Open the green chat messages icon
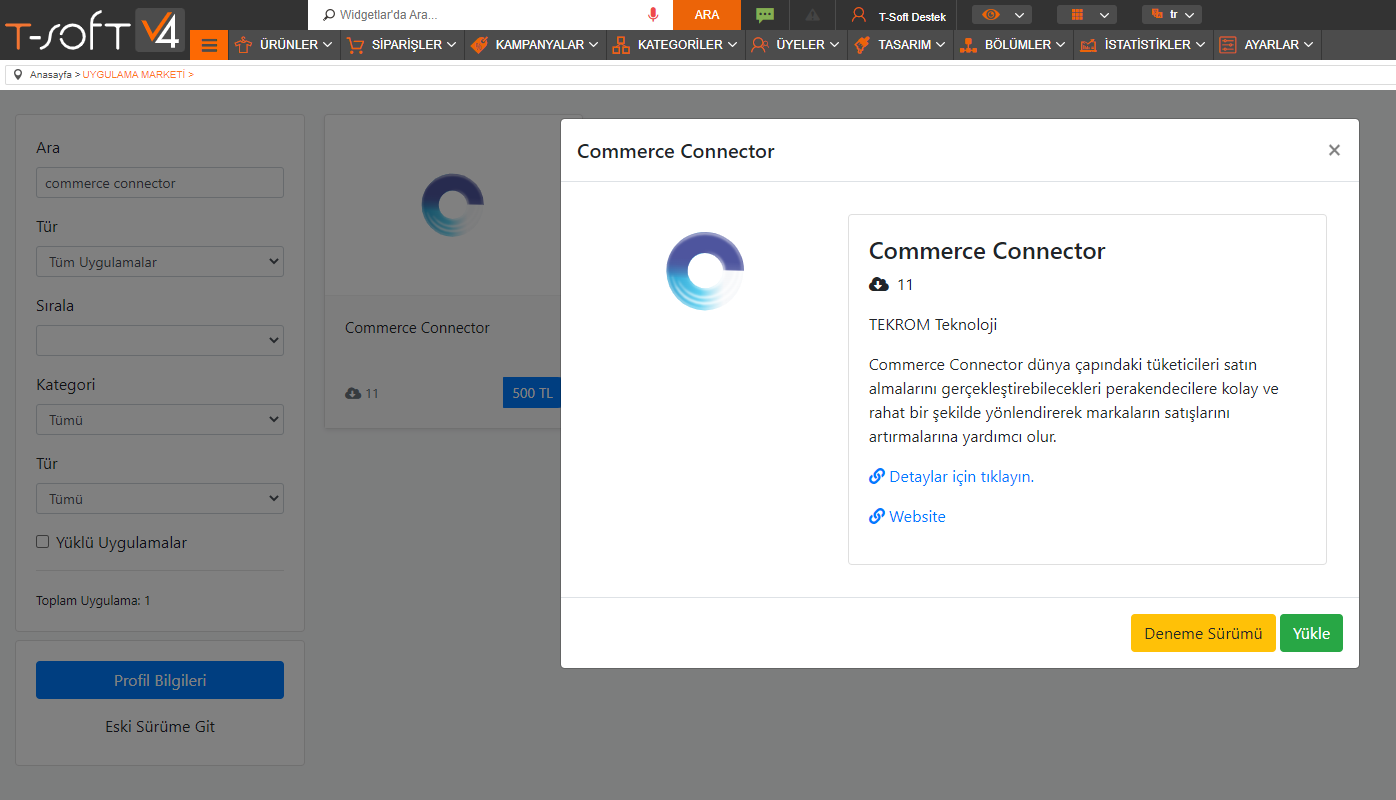This screenshot has height=800, width=1396. pos(765,15)
